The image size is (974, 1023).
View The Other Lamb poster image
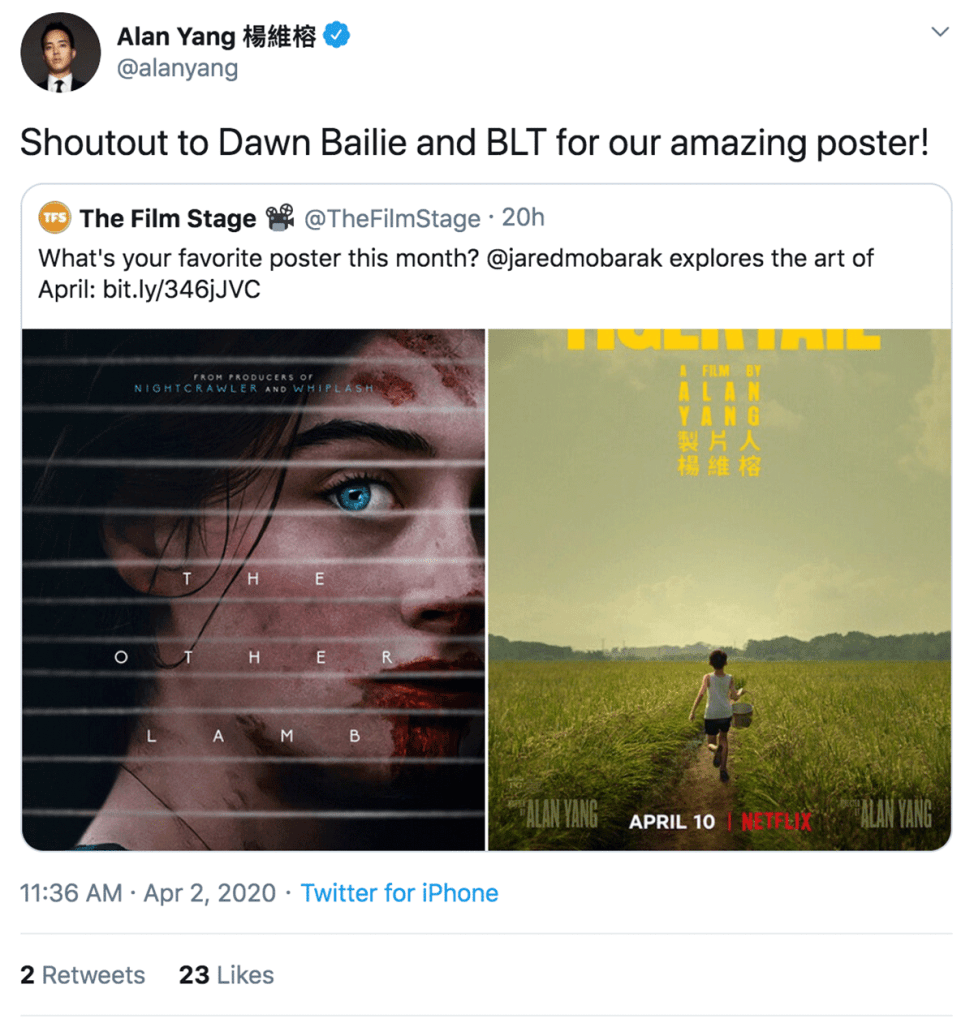click(254, 589)
